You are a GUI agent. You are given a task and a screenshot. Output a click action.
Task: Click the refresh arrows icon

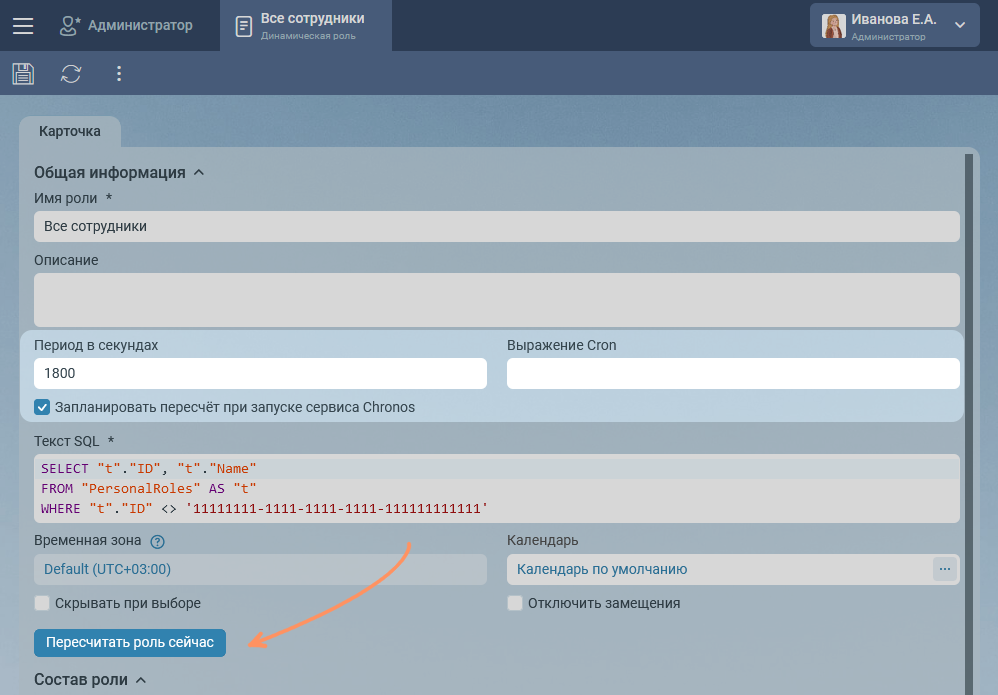pyautogui.click(x=71, y=74)
